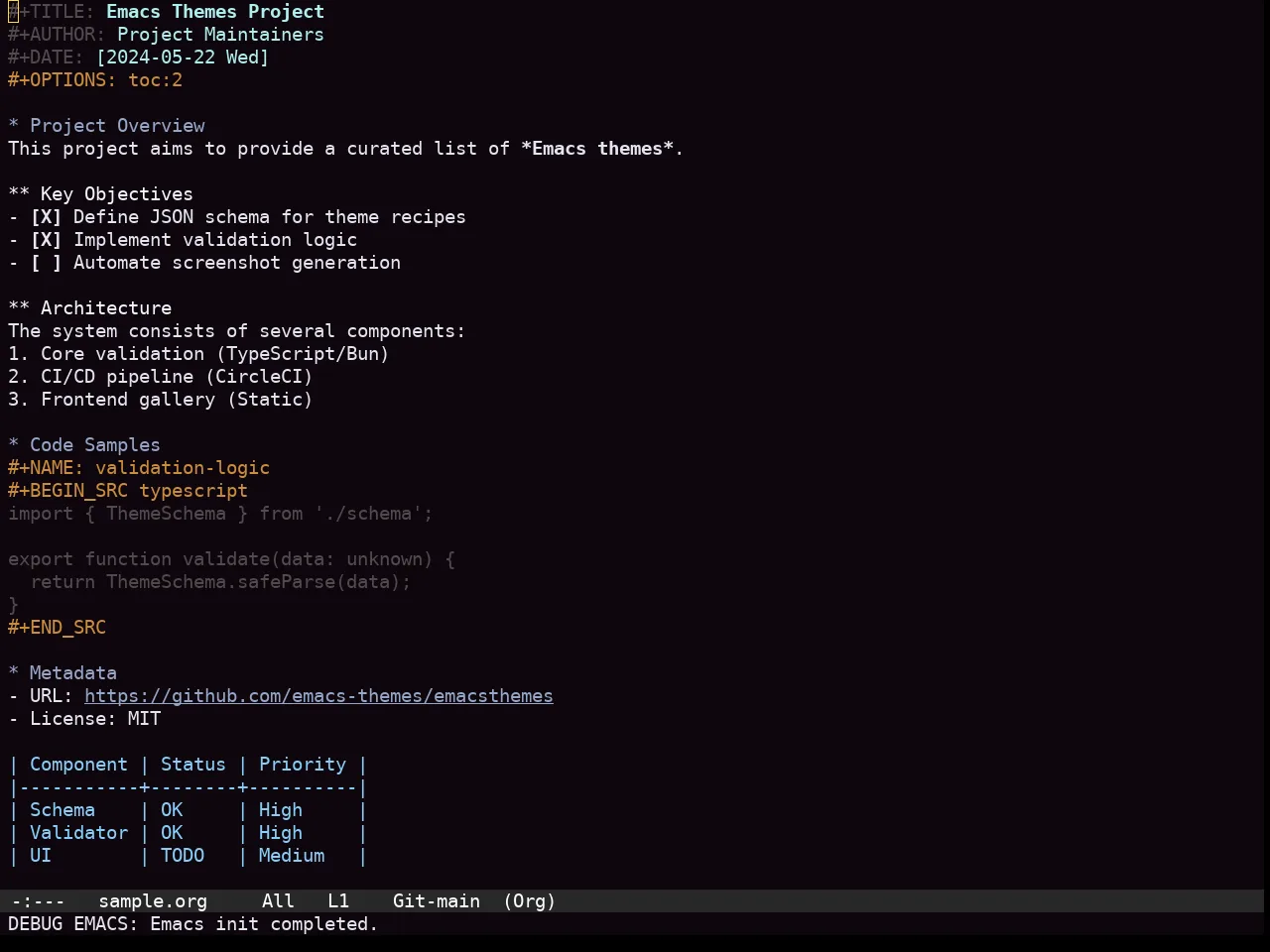Click the bold *Emacs themes* text
1270x952 pixels.
pos(597,149)
